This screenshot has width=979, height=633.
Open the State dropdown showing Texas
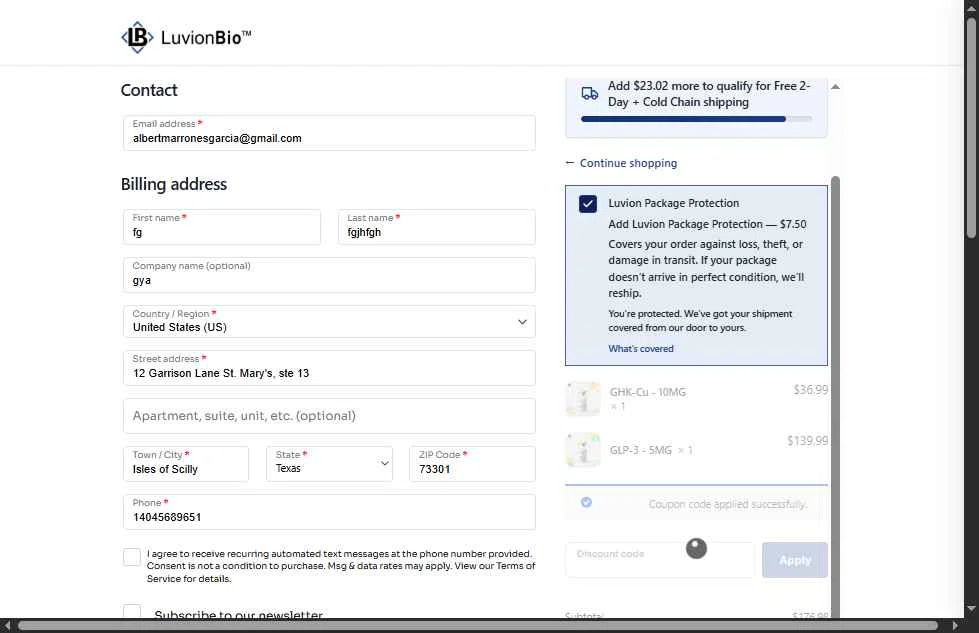coord(329,464)
